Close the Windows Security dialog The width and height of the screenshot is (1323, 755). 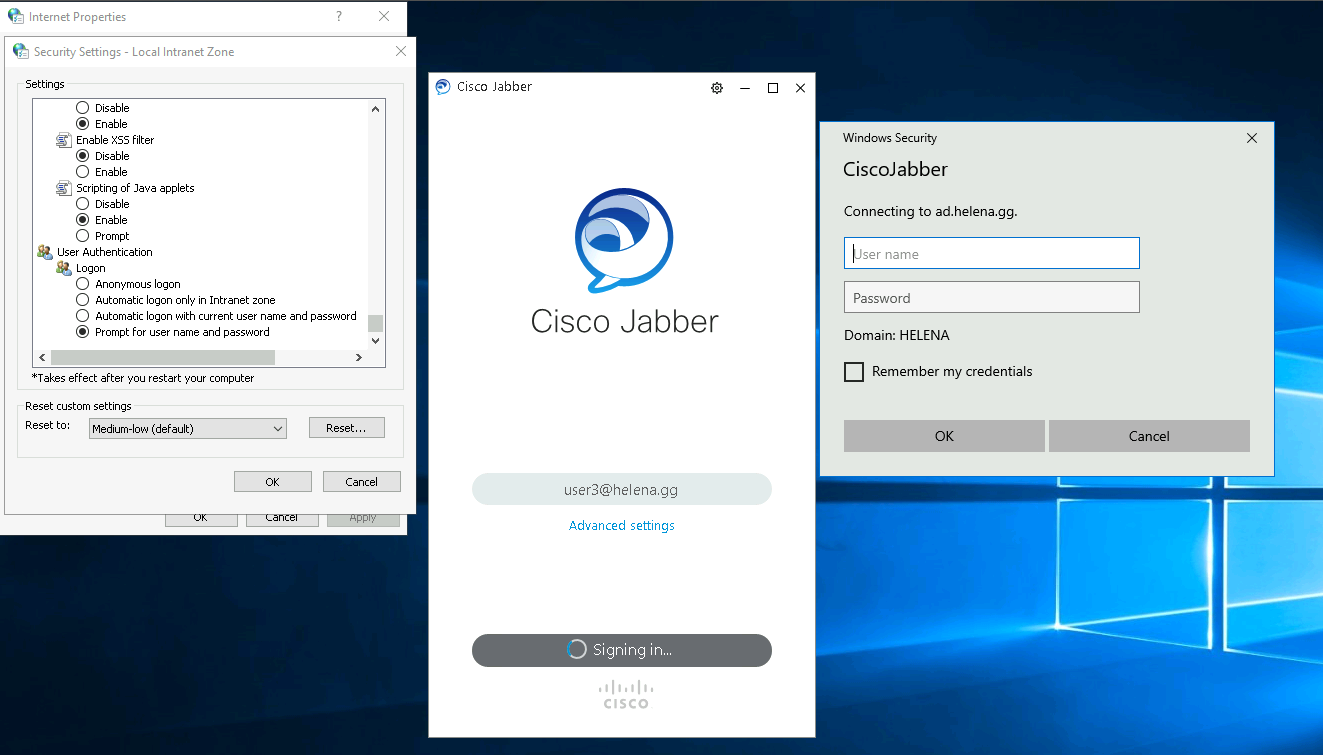click(x=1251, y=138)
